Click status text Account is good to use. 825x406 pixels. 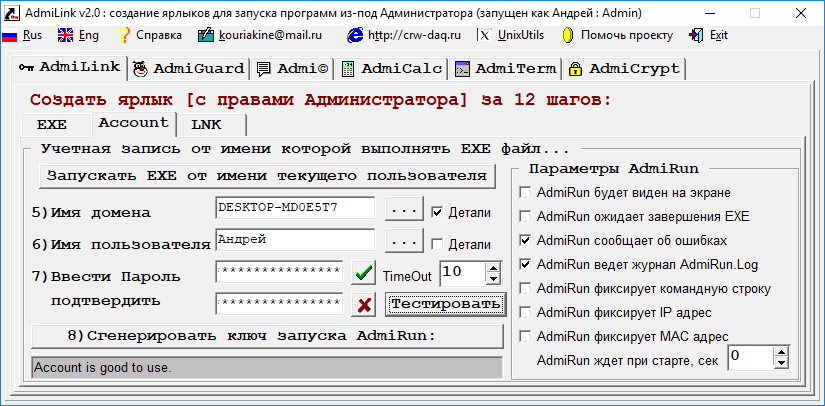[x=103, y=368]
